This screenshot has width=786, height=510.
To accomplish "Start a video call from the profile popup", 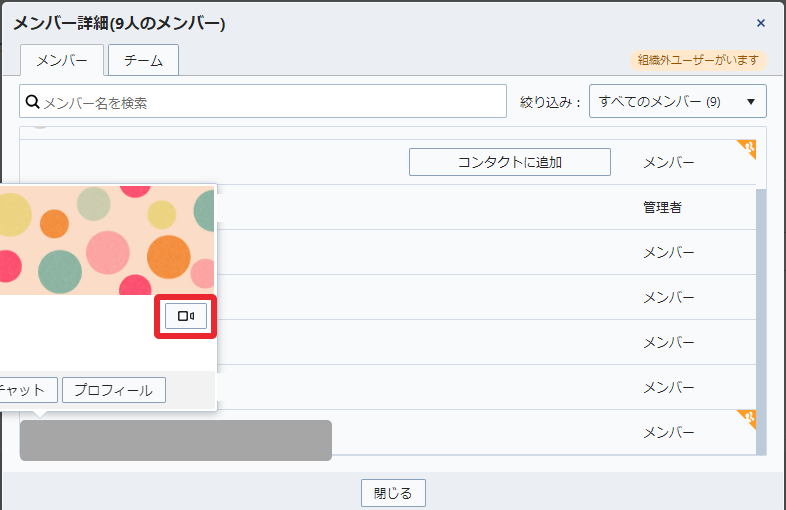I will click(x=186, y=316).
